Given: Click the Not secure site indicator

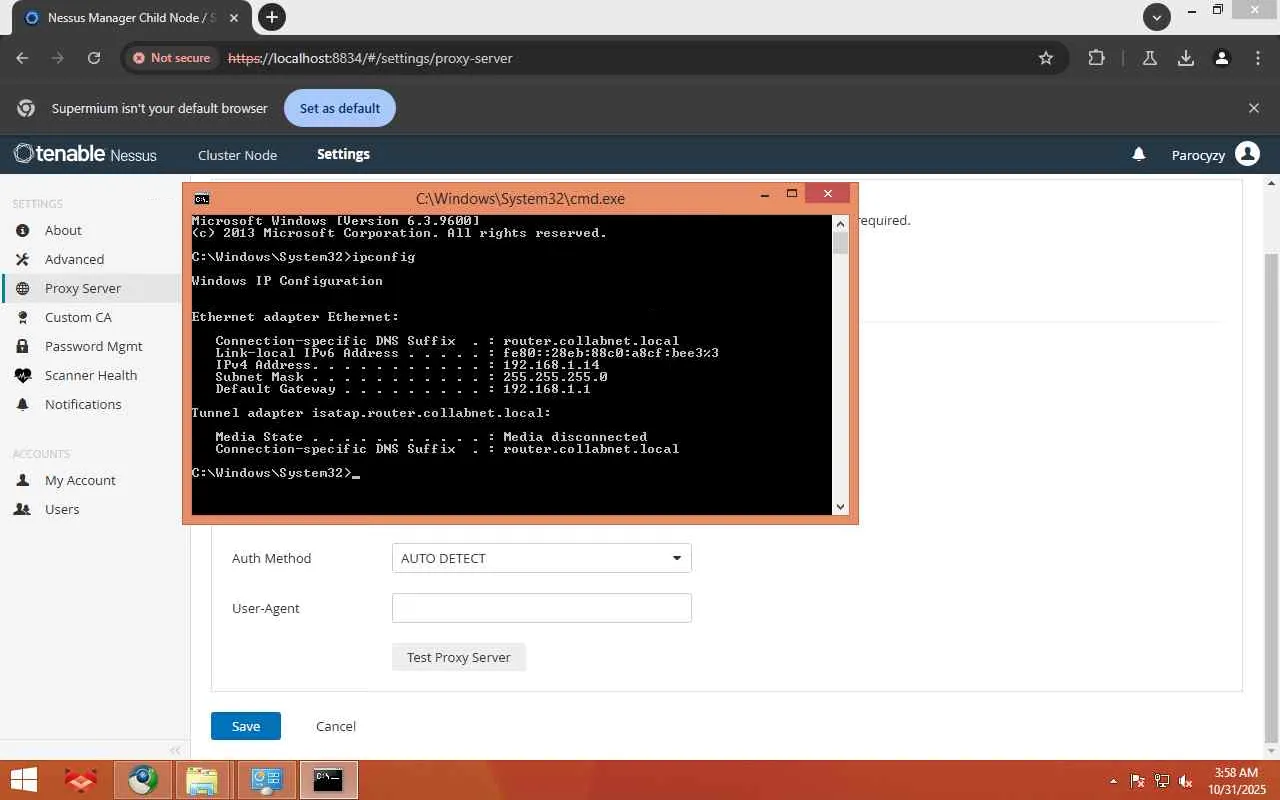Looking at the screenshot, I should 171,58.
